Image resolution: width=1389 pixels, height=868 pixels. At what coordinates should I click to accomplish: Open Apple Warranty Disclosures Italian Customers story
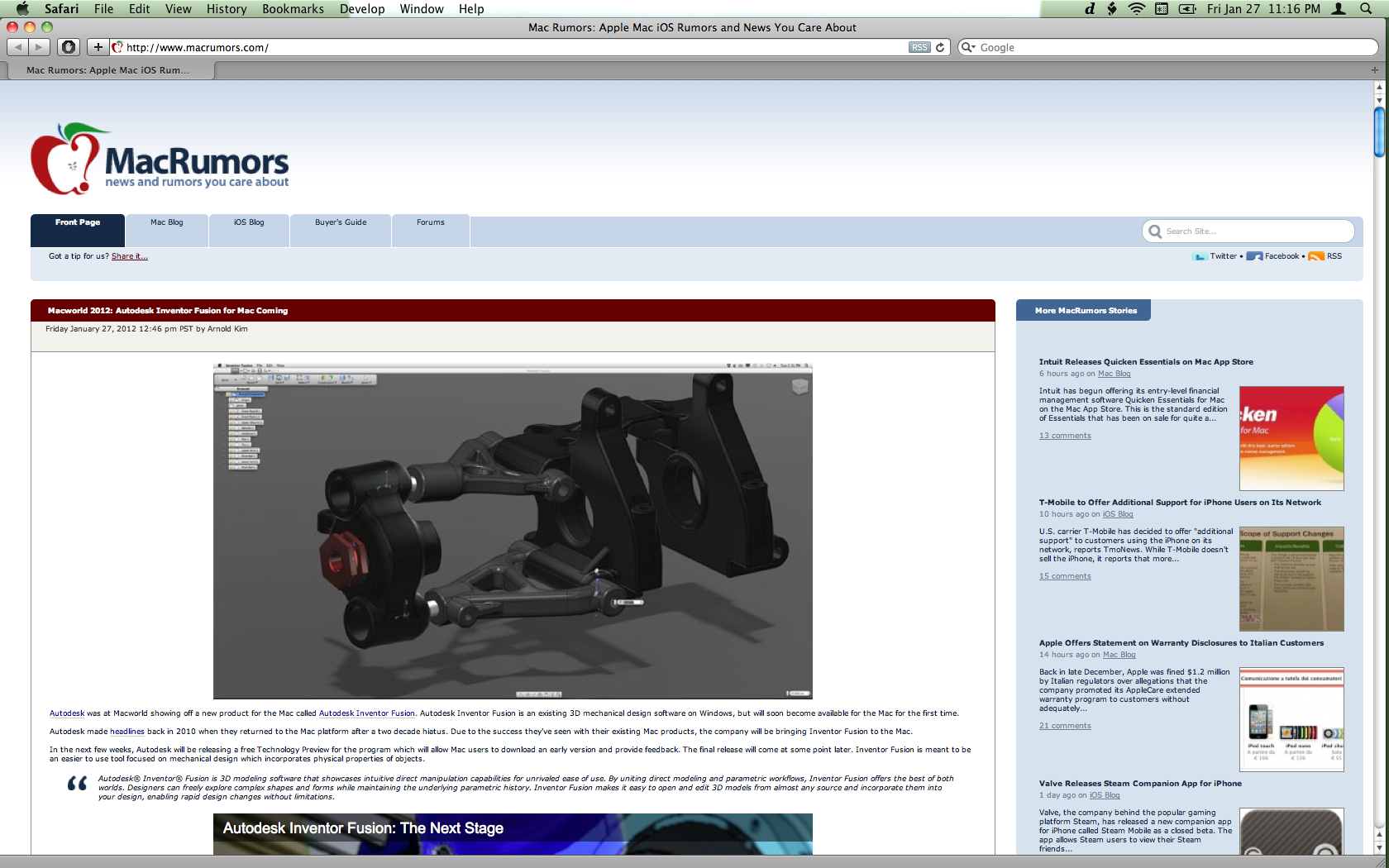[x=1181, y=643]
